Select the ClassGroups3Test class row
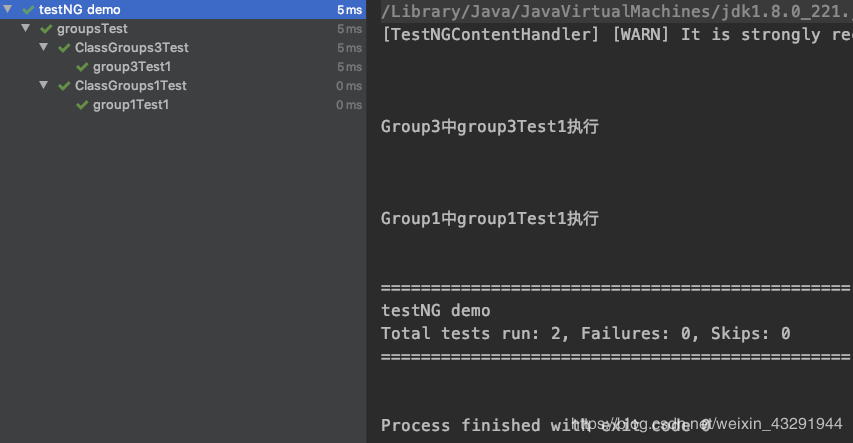Viewport: 853px width, 443px height. 131,48
